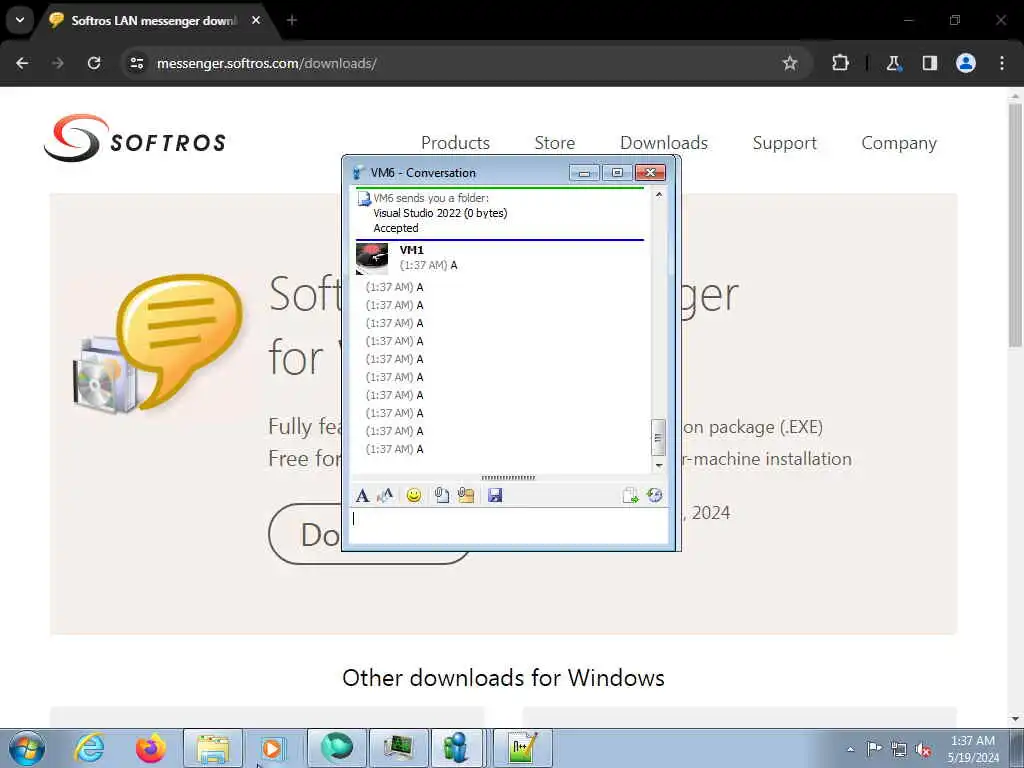Open the smiley emoticon picker
The height and width of the screenshot is (768, 1024).
tap(413, 496)
